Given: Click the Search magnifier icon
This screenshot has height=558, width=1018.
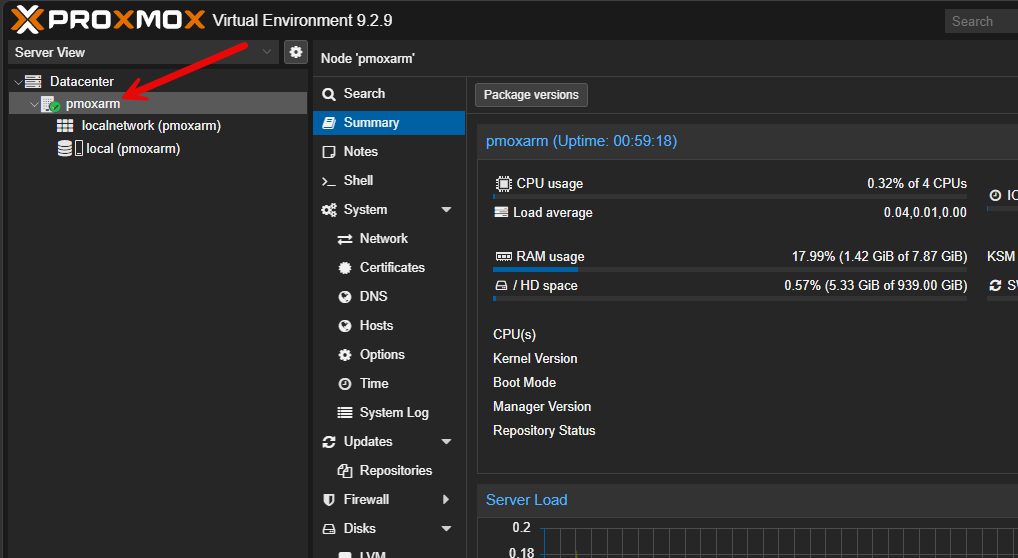Looking at the screenshot, I should (329, 94).
